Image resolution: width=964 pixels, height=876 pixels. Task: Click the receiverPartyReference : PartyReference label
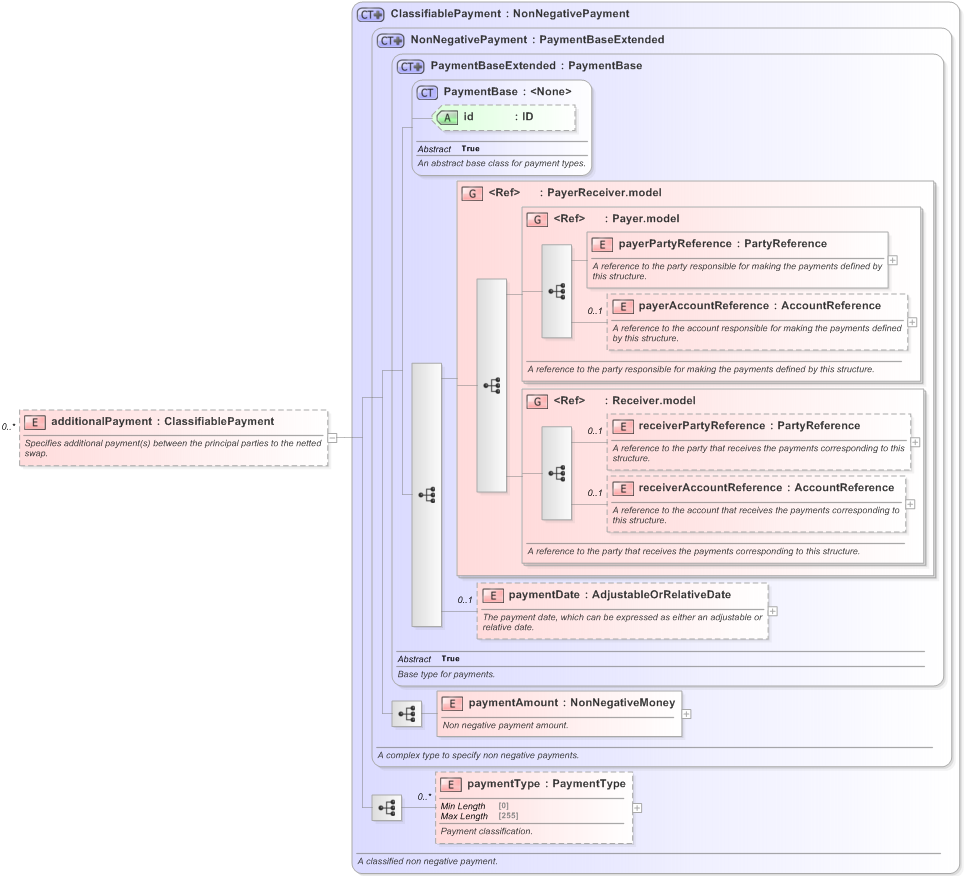[x=749, y=425]
